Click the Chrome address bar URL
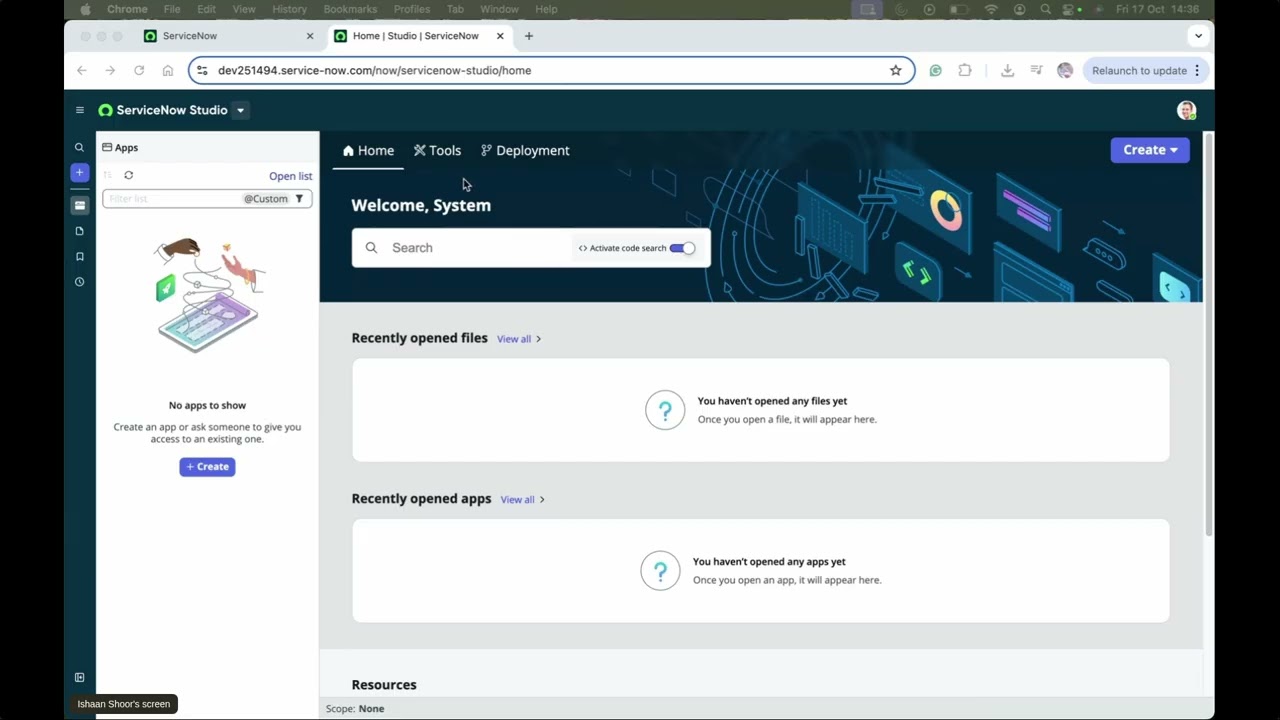The image size is (1280, 720). click(x=375, y=70)
